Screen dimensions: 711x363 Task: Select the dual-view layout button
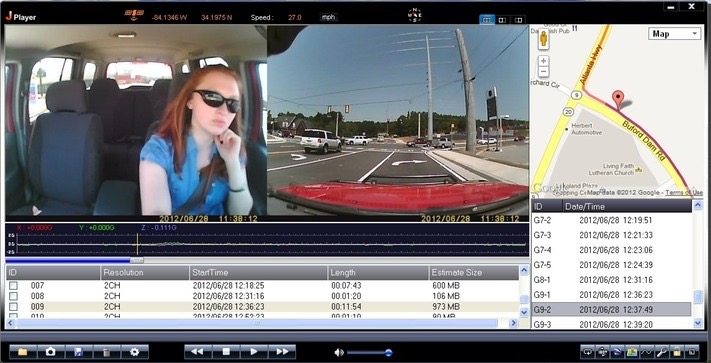point(487,20)
